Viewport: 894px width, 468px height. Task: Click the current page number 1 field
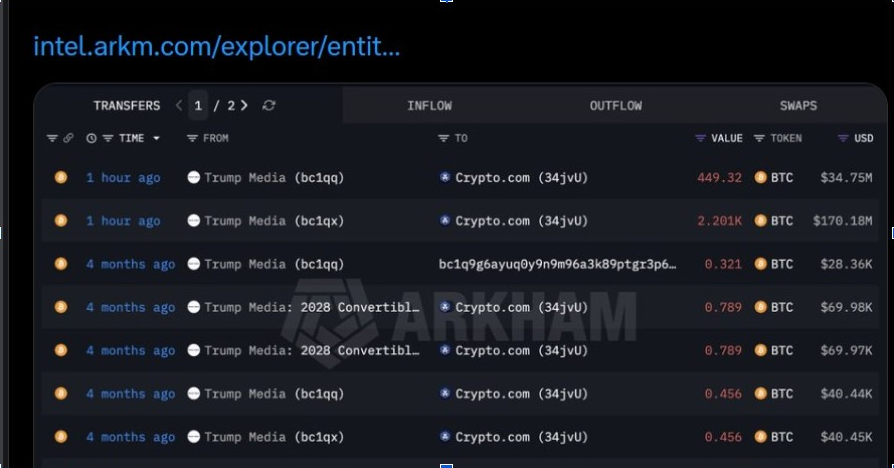tap(198, 105)
